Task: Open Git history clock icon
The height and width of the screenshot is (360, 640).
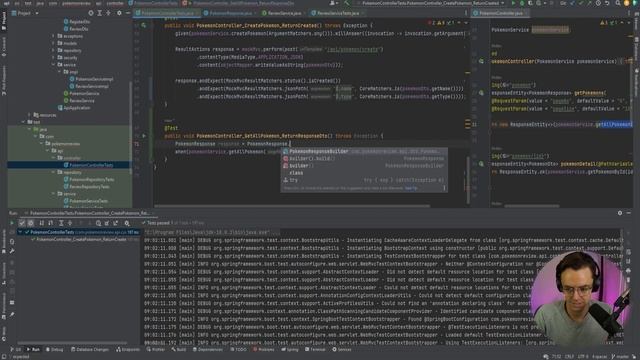Action: [x=598, y=3]
